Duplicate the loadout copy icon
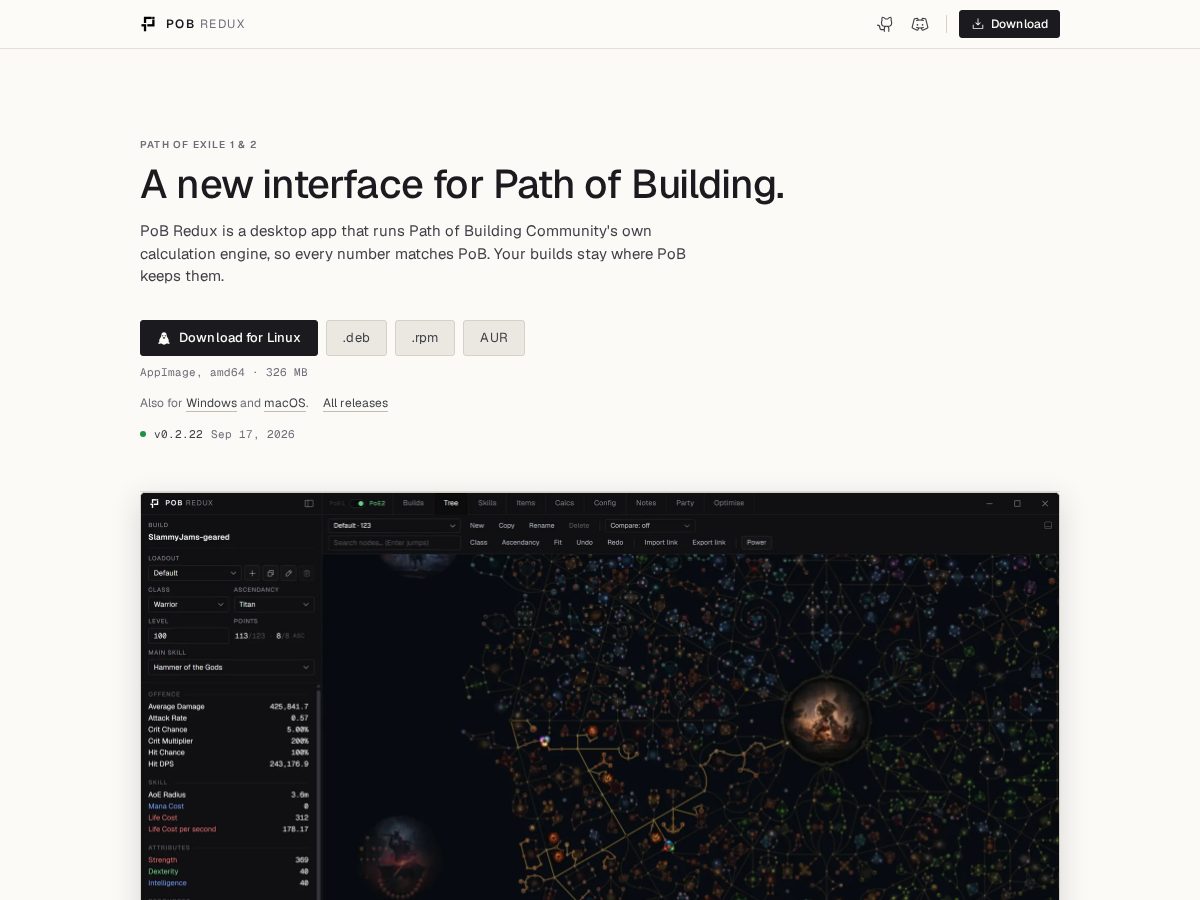Image resolution: width=1200 pixels, height=900 pixels. pyautogui.click(x=270, y=573)
